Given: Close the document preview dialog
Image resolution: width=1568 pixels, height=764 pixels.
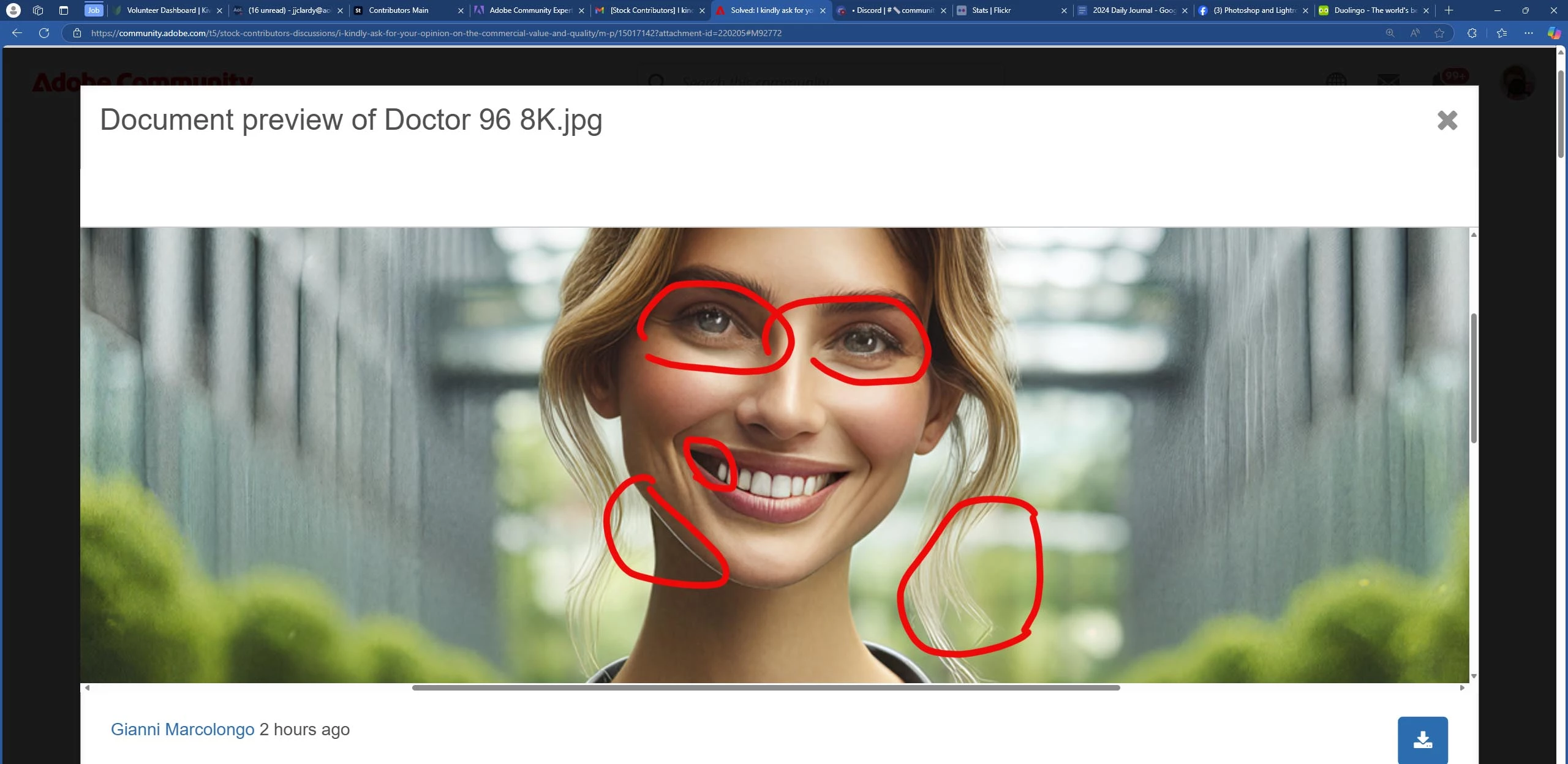Looking at the screenshot, I should point(1447,120).
